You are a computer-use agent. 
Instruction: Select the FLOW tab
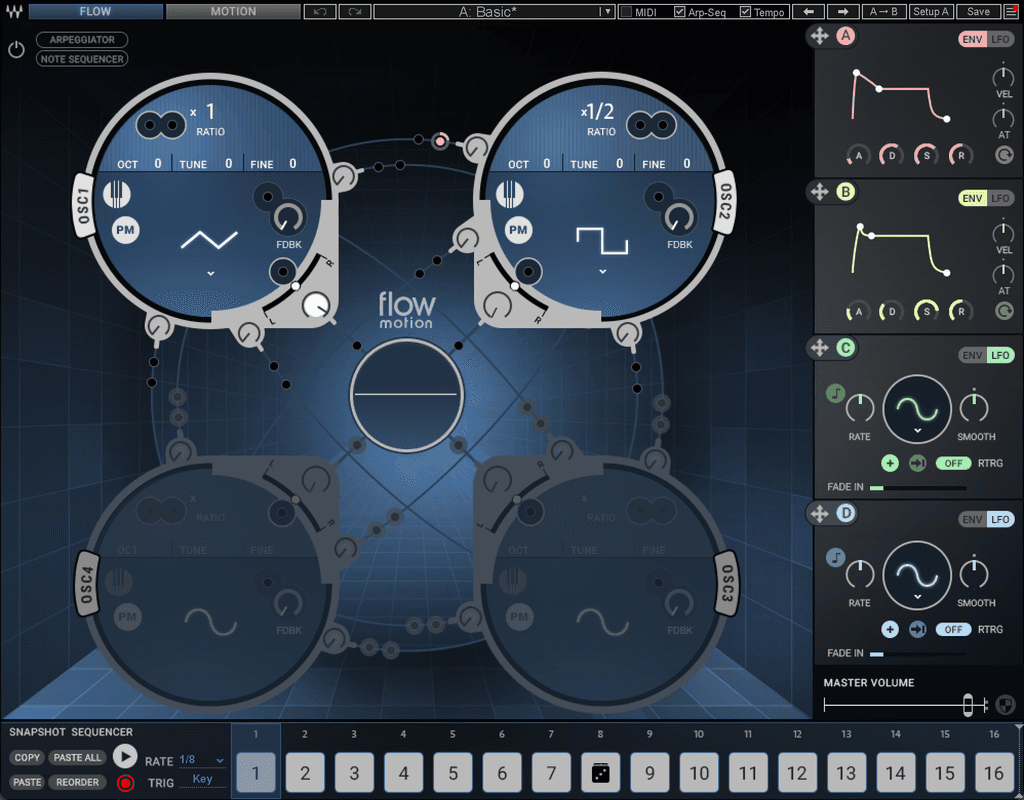pos(95,11)
